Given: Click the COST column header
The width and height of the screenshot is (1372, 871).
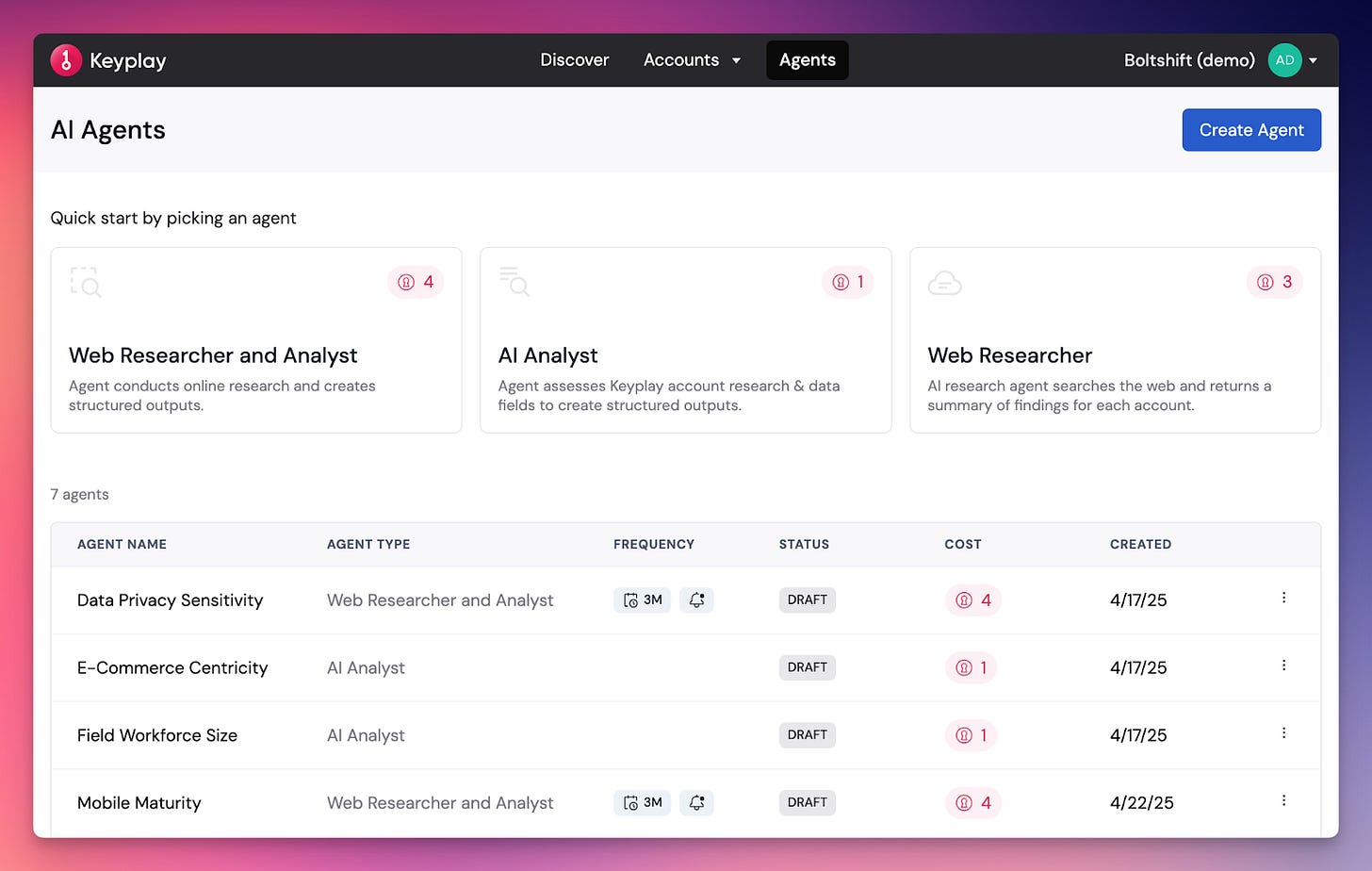Looking at the screenshot, I should point(963,545).
